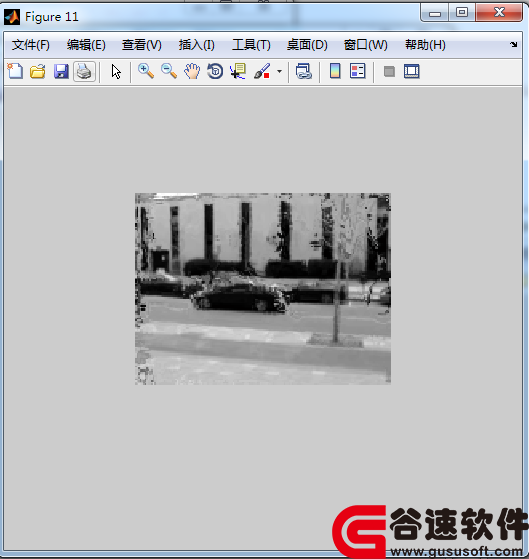529x559 pixels.
Task: Activate the Zoom Out magnifier tool
Action: pos(169,72)
